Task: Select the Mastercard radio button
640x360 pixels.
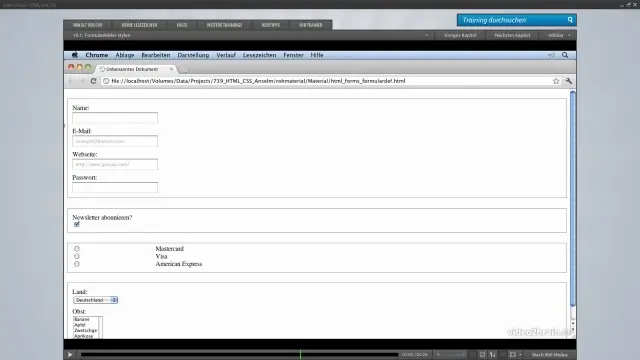Action: pyautogui.click(x=77, y=249)
